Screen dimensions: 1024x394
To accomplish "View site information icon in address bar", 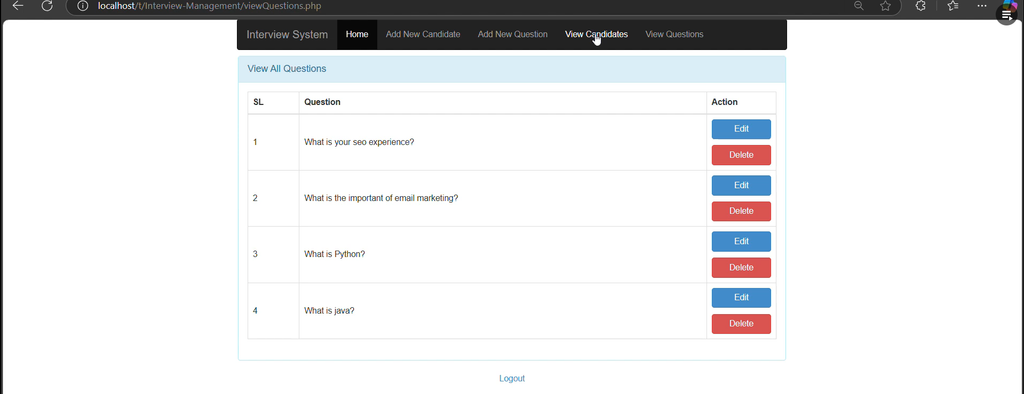I will click(x=82, y=6).
